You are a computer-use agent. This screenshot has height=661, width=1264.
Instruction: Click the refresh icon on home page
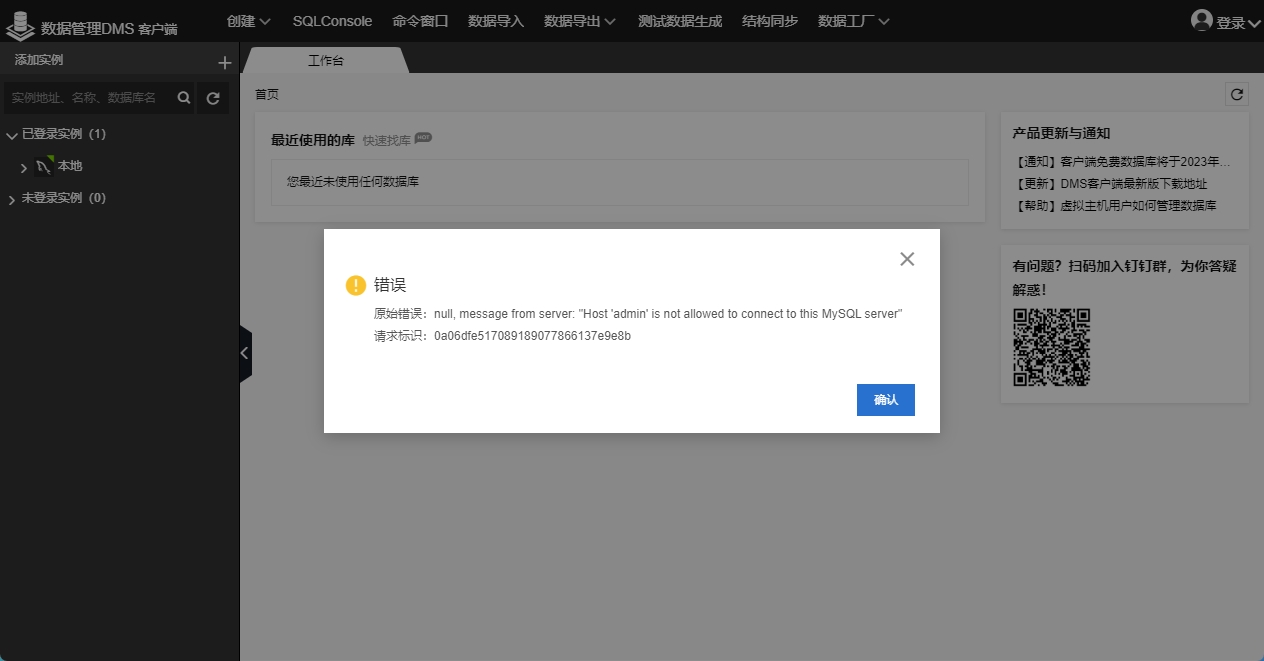1237,94
